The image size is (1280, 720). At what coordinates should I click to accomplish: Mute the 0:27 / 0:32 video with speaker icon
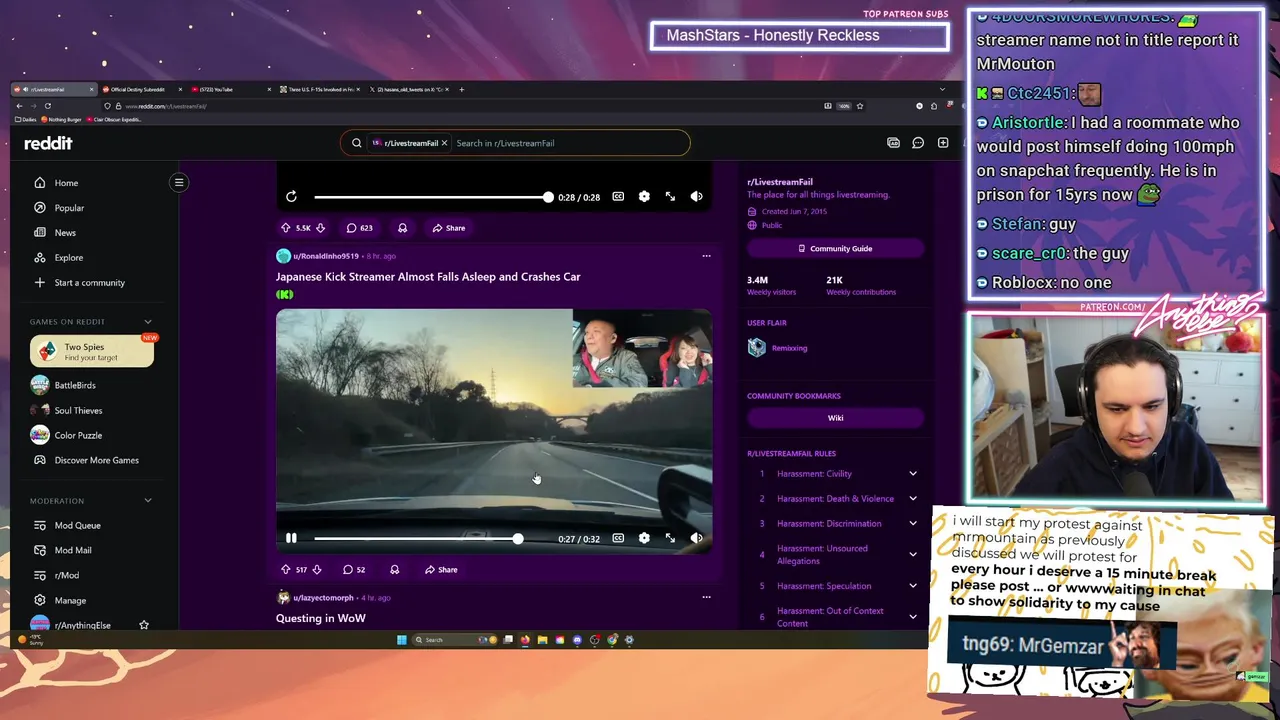point(696,538)
